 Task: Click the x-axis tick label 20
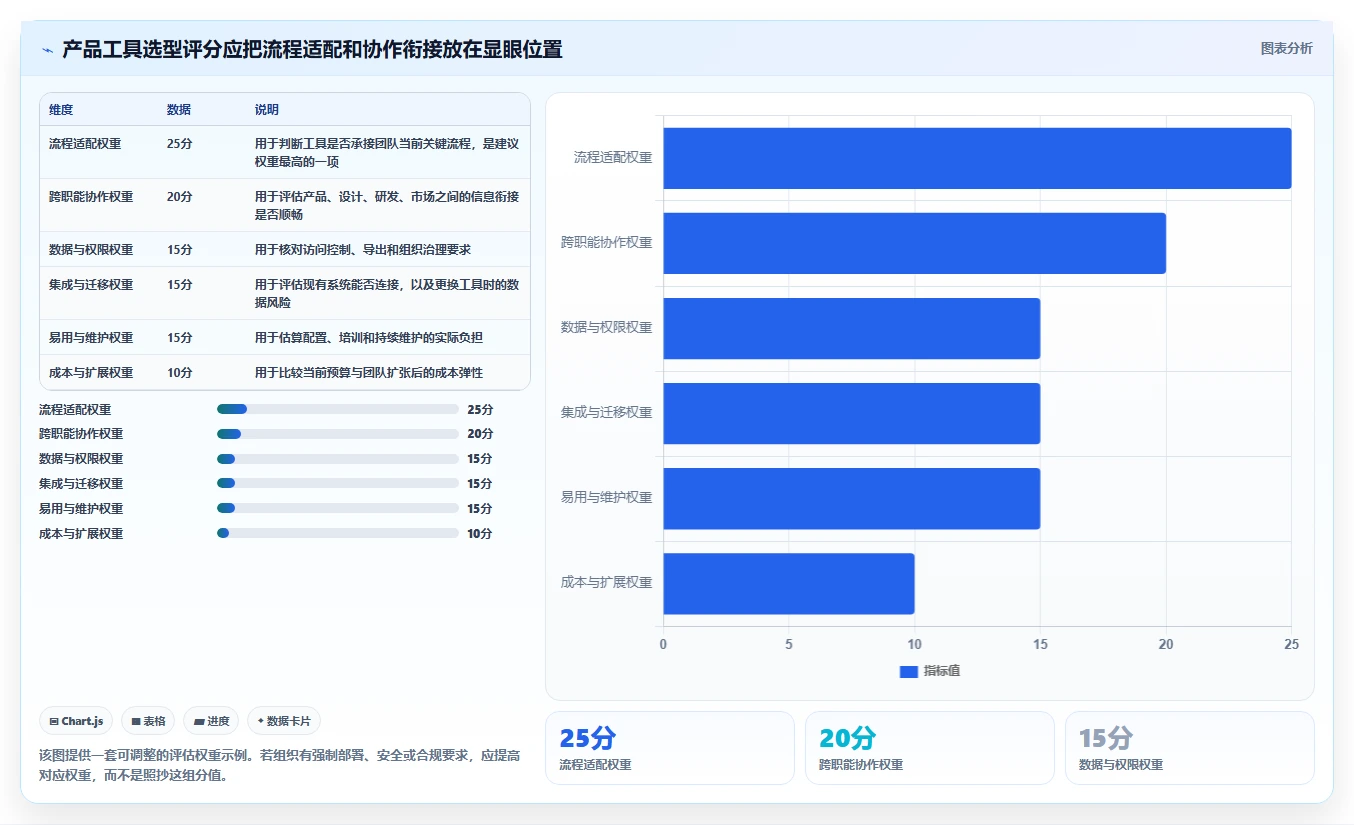click(1166, 644)
